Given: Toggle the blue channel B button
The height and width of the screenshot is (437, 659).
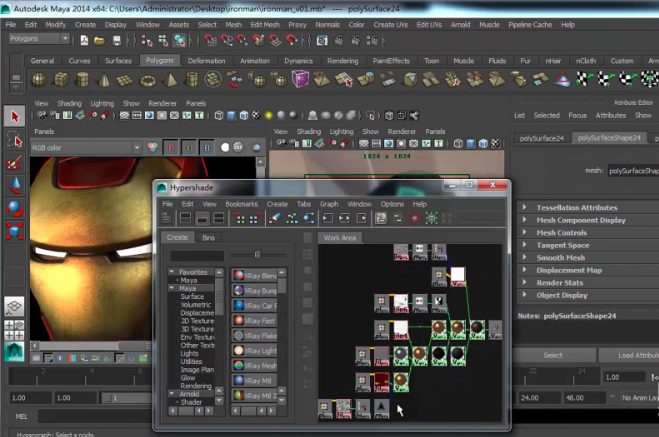Looking at the screenshot, I should [207, 147].
